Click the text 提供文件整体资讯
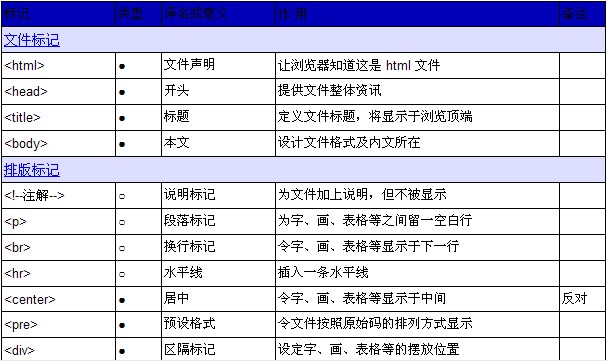Screen dimensions: 607x361 coord(329,91)
